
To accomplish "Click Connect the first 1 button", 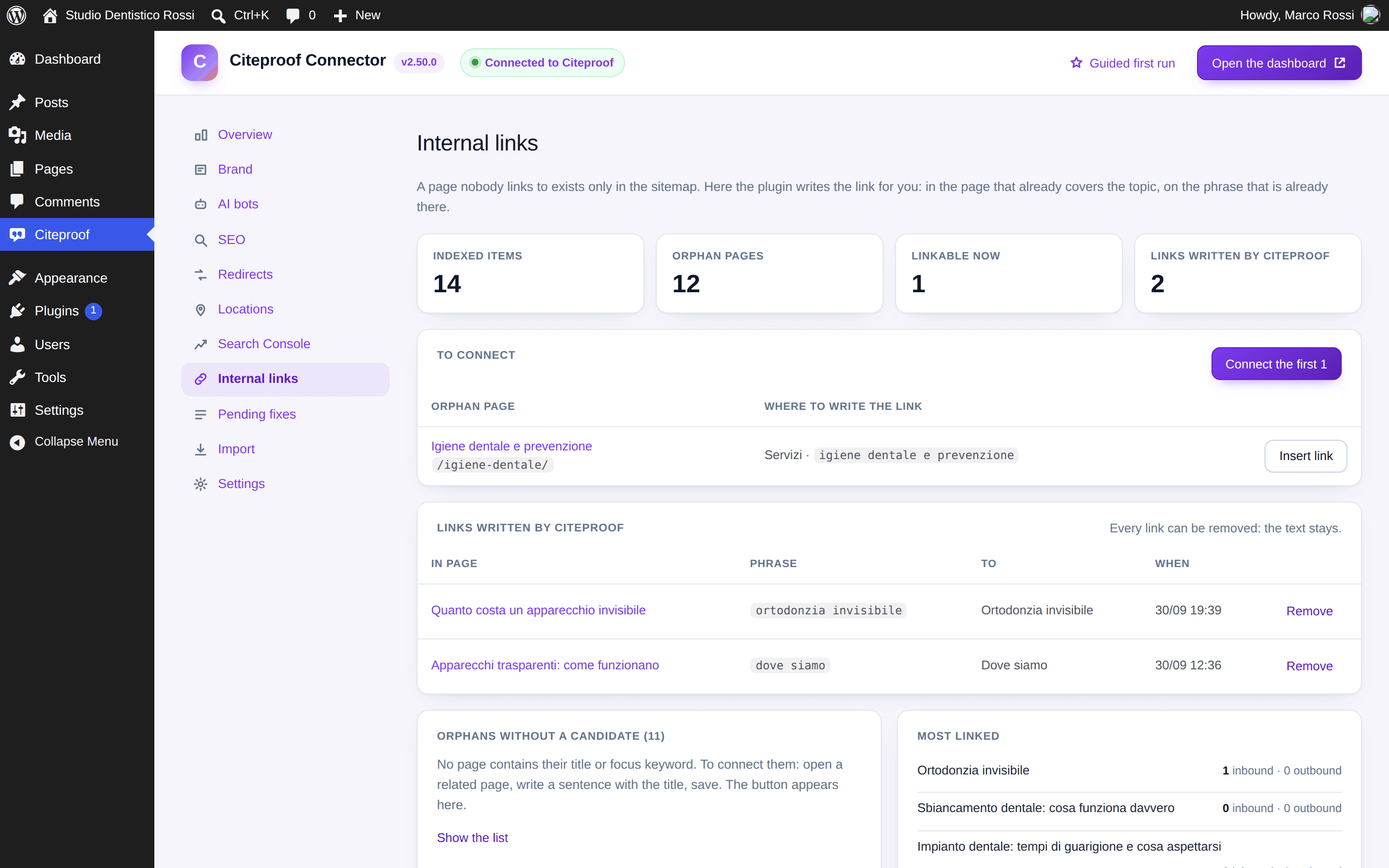I will (x=1276, y=364).
